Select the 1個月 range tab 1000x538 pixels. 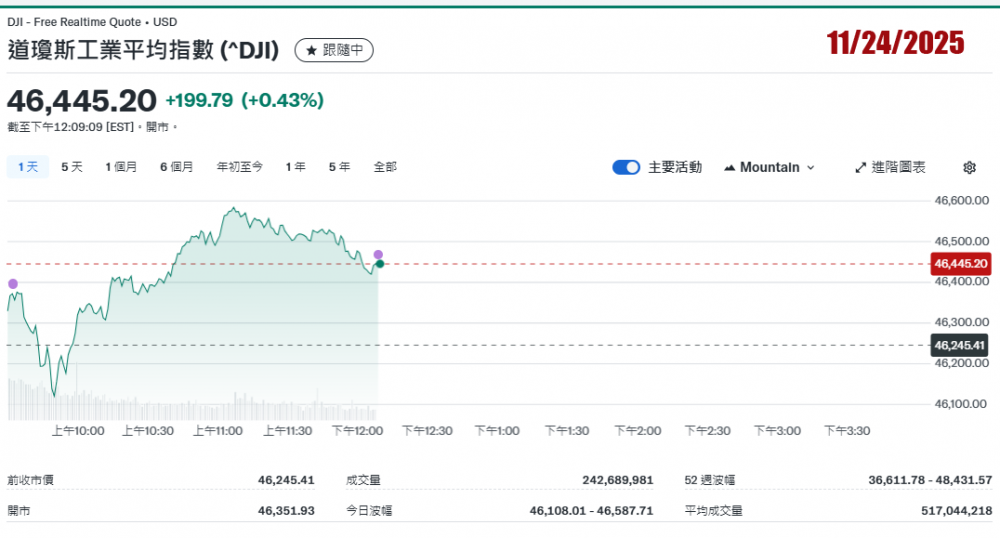click(x=121, y=167)
